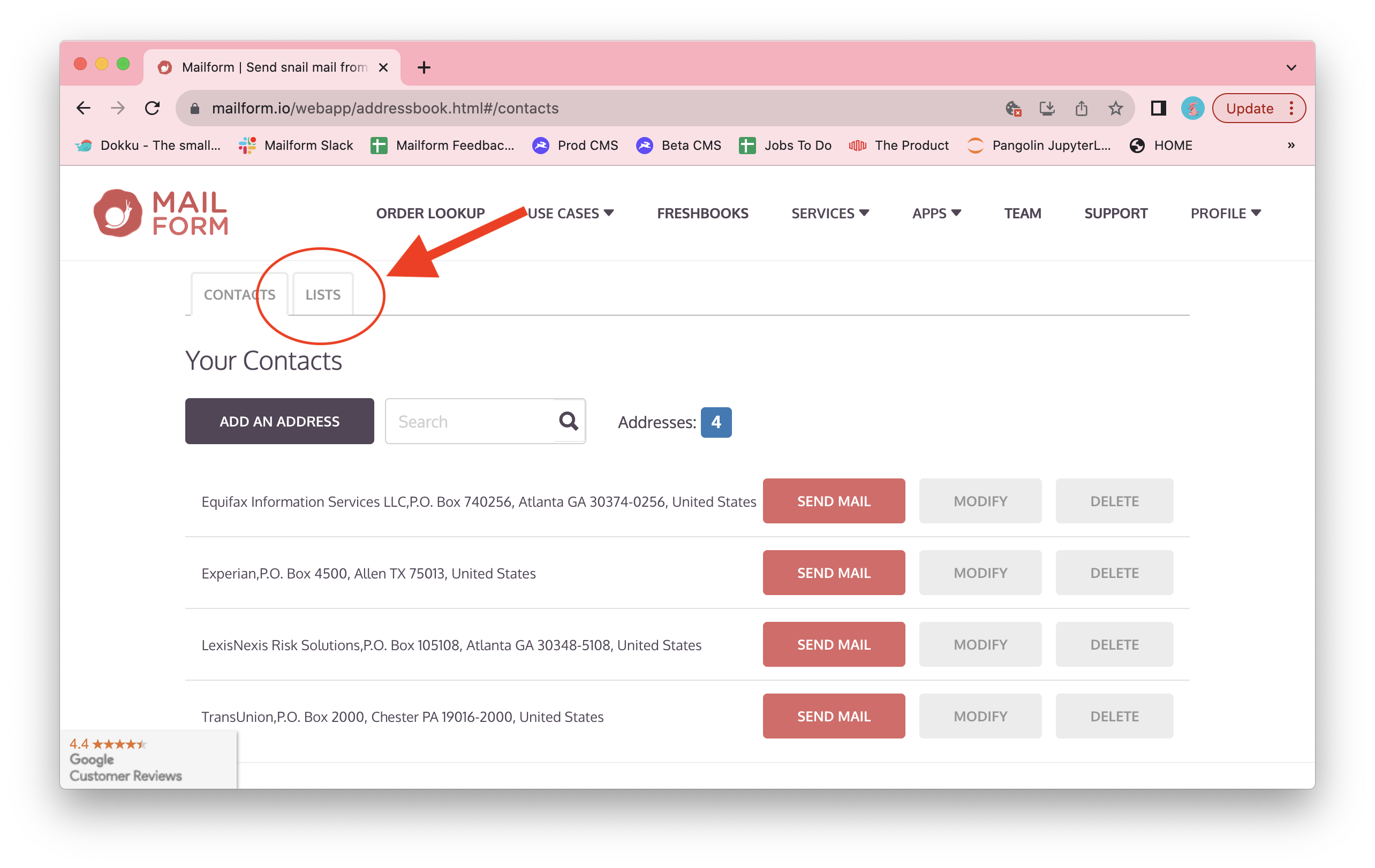Screen dimensions: 1375x868
Task: Click the Chrome profile avatar
Action: coord(1192,108)
